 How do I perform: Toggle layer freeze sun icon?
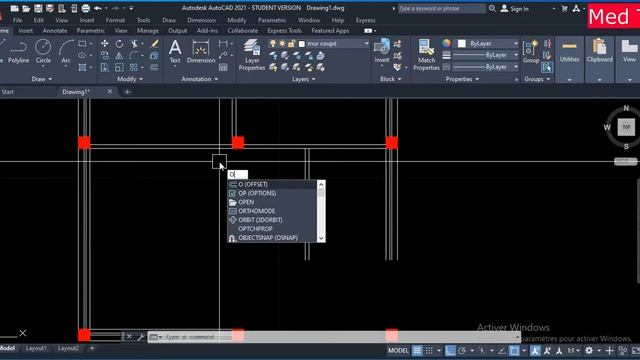pos(282,44)
